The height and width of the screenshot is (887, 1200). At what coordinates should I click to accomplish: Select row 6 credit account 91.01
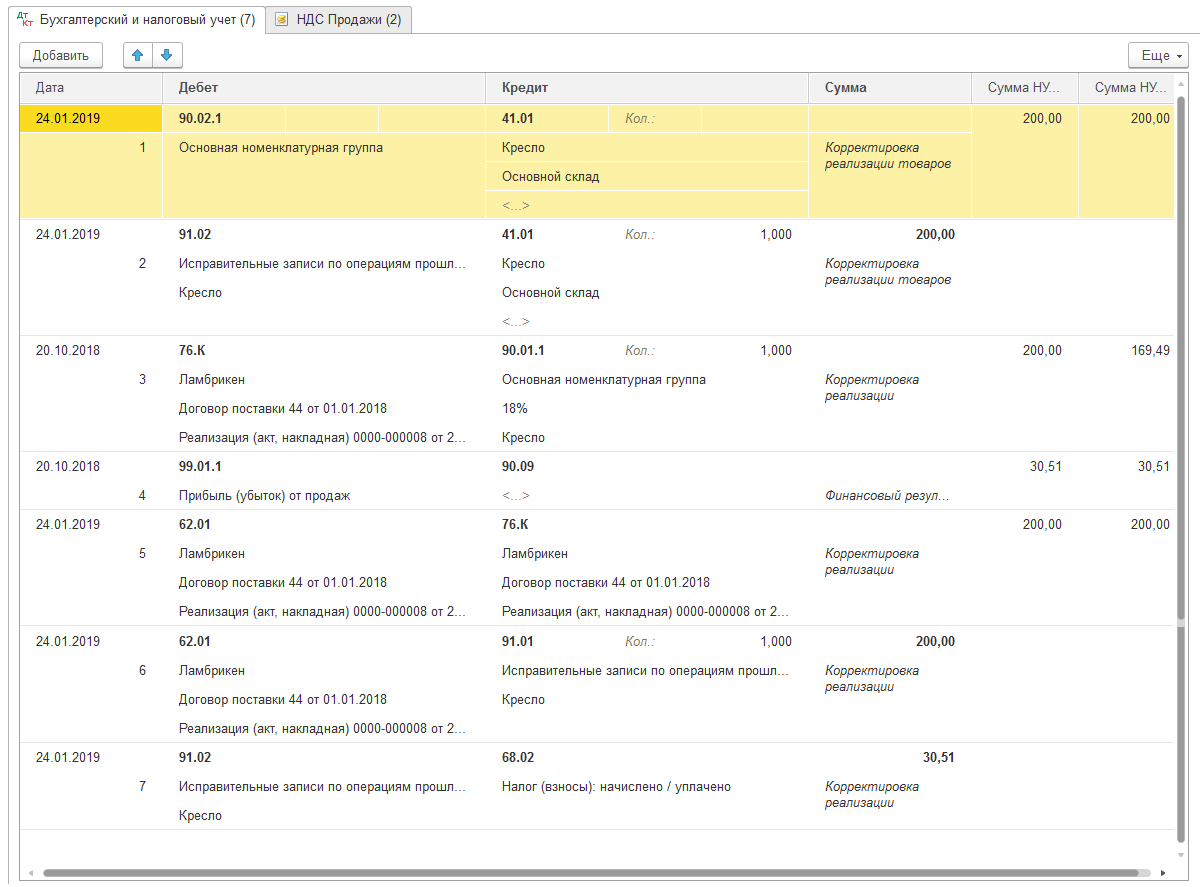517,642
